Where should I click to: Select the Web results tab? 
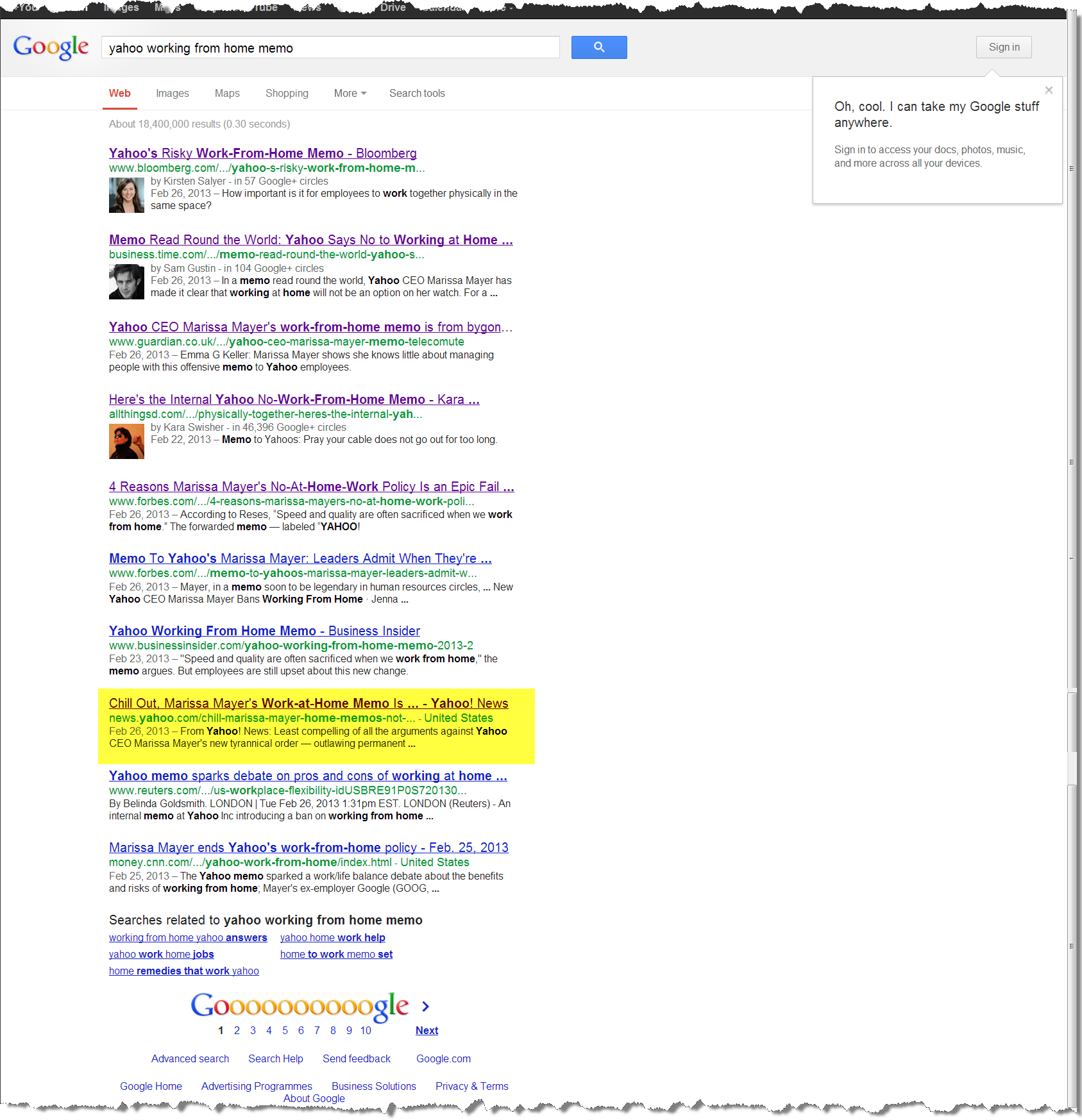pos(120,93)
